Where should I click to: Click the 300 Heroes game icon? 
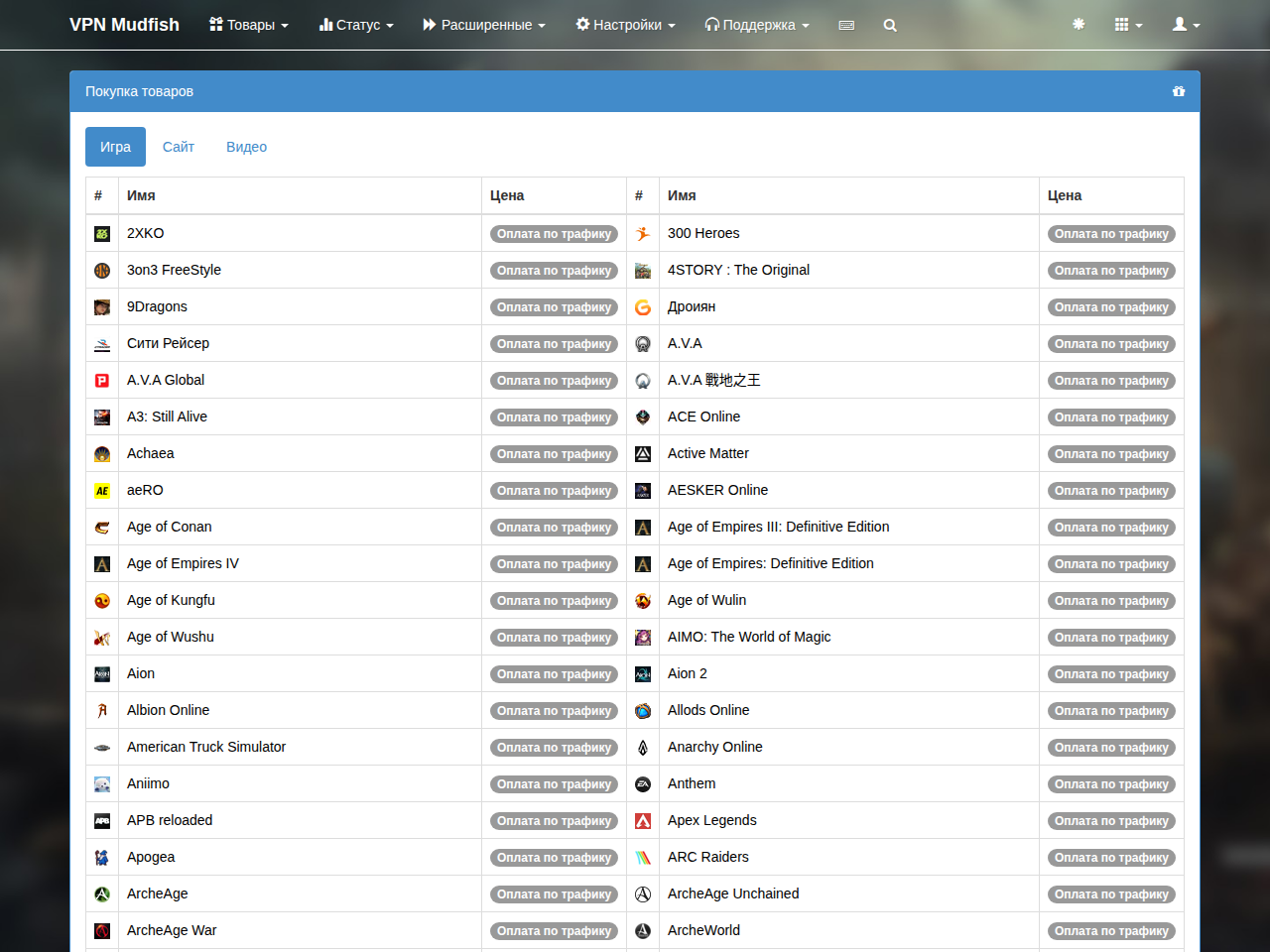pyautogui.click(x=643, y=234)
